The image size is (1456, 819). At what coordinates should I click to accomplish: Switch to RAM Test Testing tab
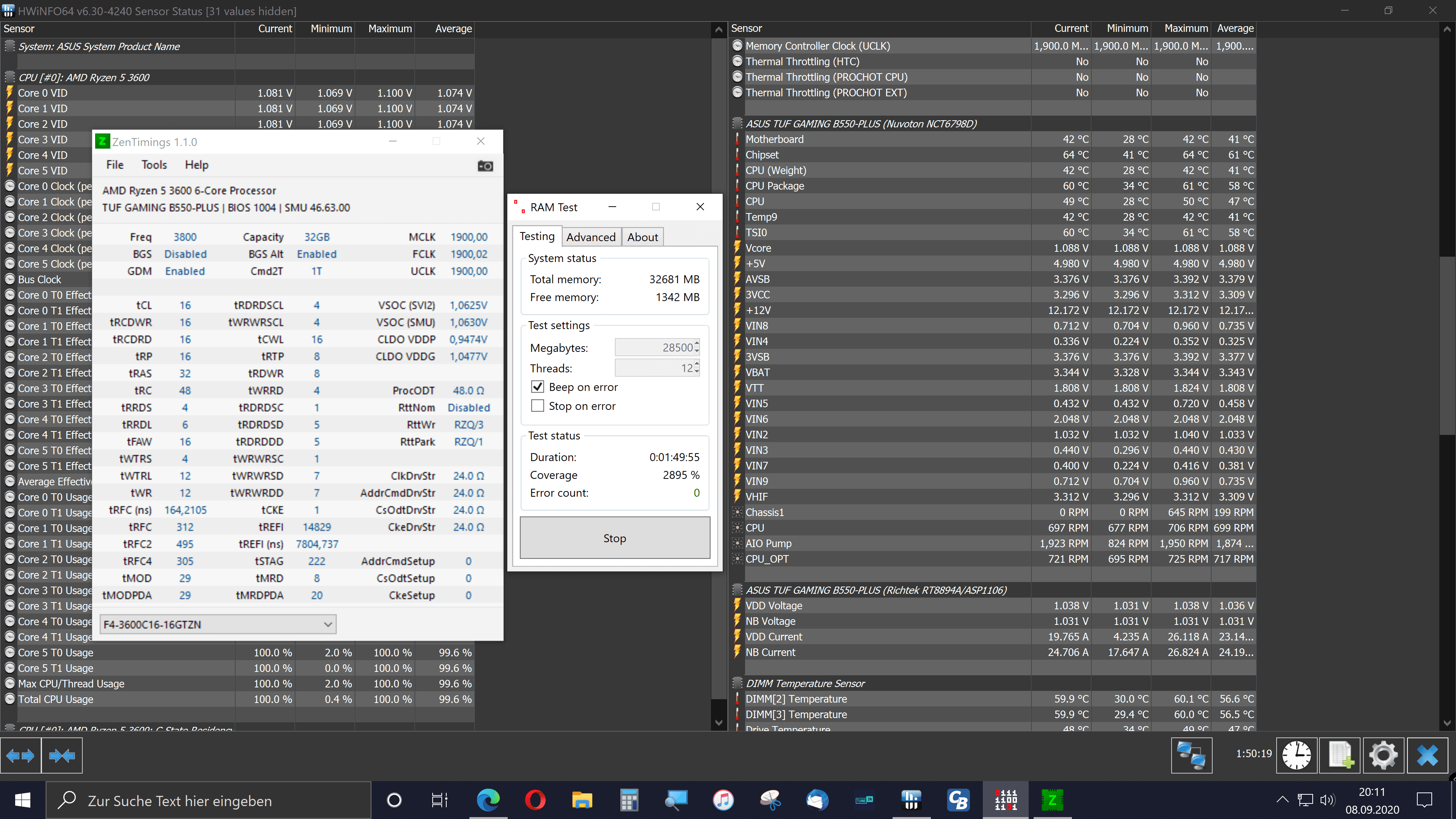coord(537,236)
